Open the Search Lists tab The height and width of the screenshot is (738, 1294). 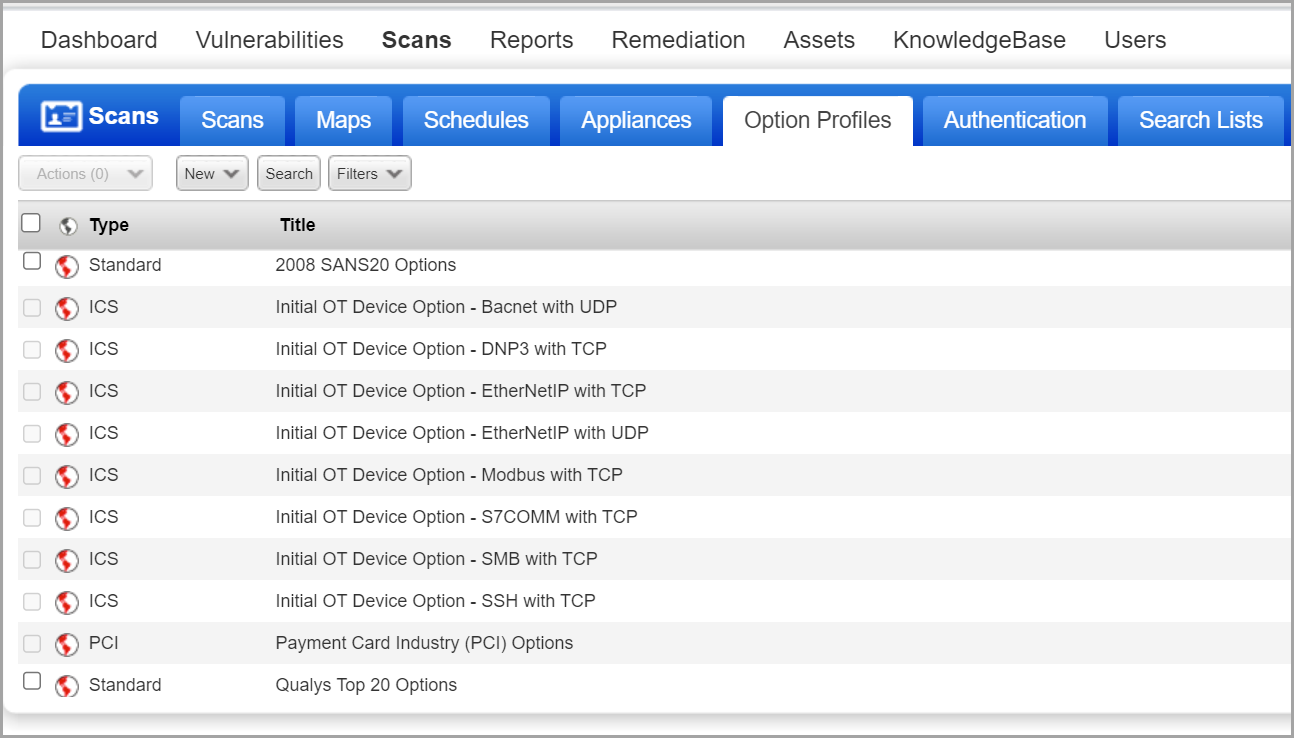[x=1201, y=120]
